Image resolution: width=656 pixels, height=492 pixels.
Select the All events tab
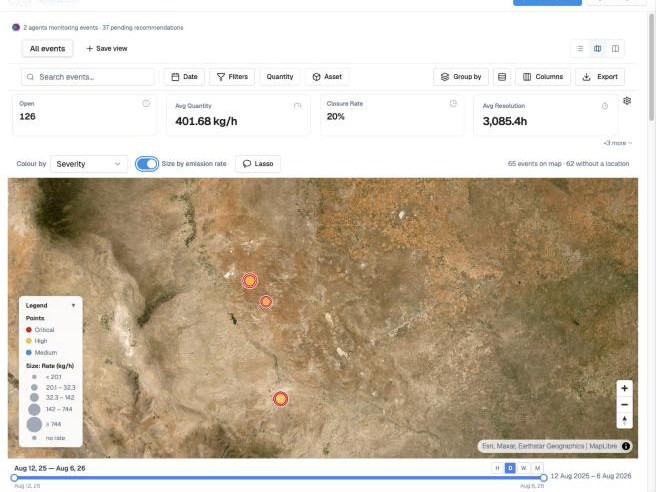point(47,49)
